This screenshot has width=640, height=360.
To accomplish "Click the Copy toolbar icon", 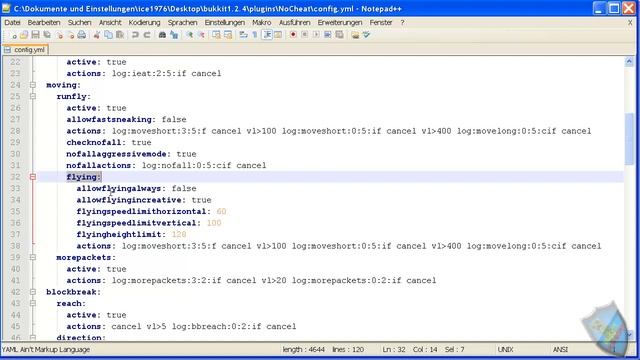I will click(x=108, y=35).
